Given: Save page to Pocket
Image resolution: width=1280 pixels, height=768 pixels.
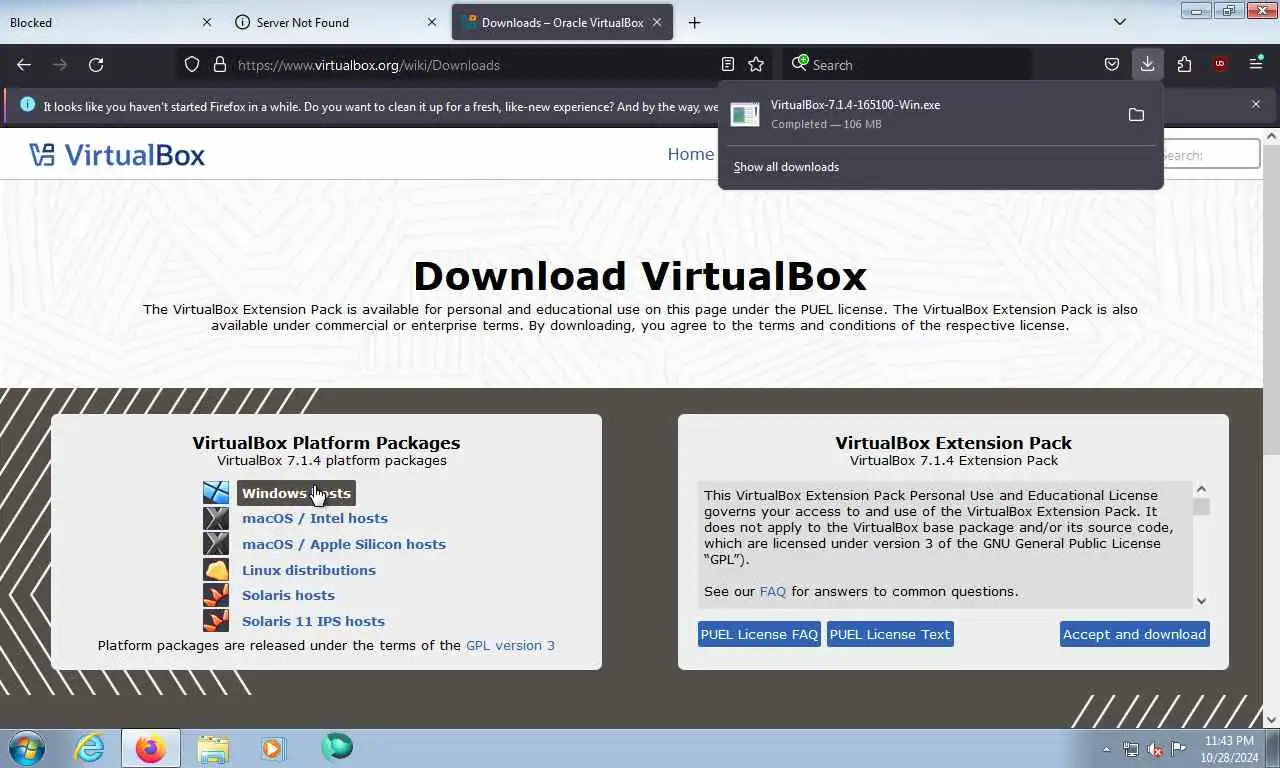Looking at the screenshot, I should pos(1112,64).
